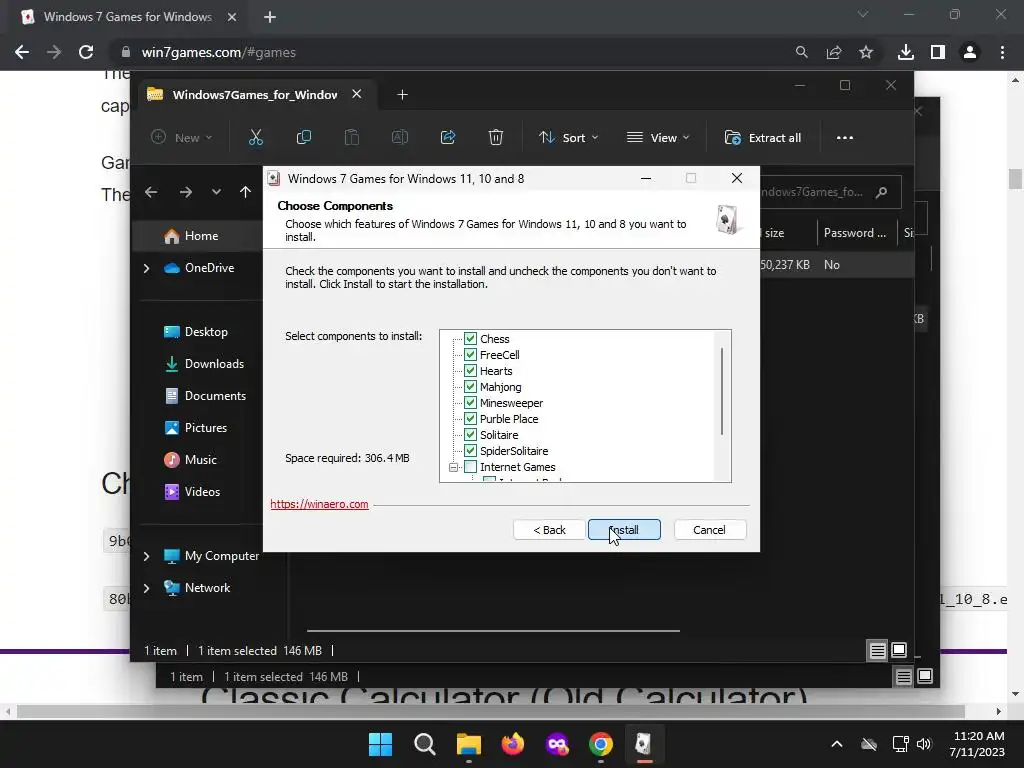Image resolution: width=1024 pixels, height=768 pixels.
Task: Switch to details view icon in Explorer status bar
Action: pyautogui.click(x=877, y=650)
